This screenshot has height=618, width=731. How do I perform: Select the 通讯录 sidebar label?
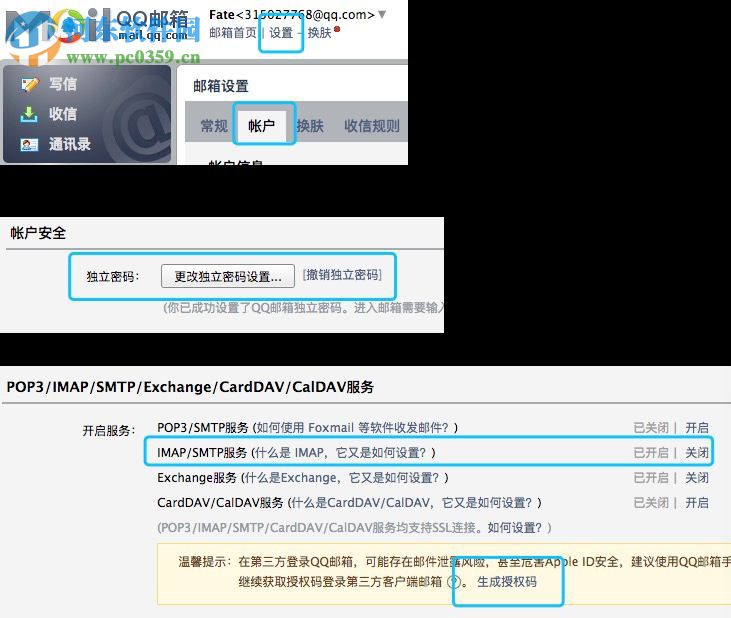[x=70, y=144]
